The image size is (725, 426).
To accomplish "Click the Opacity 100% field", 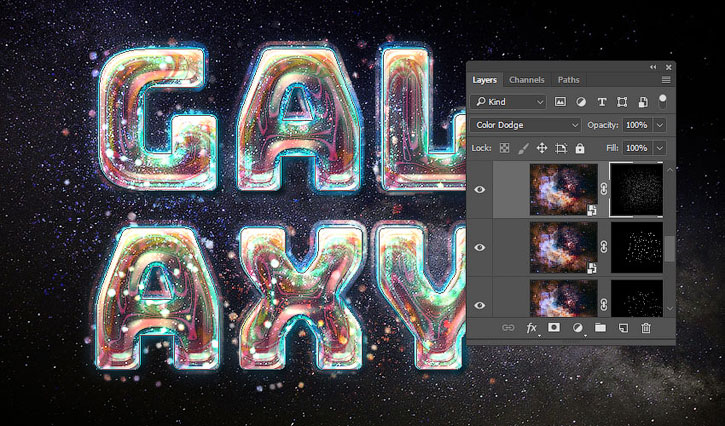I will click(x=637, y=125).
